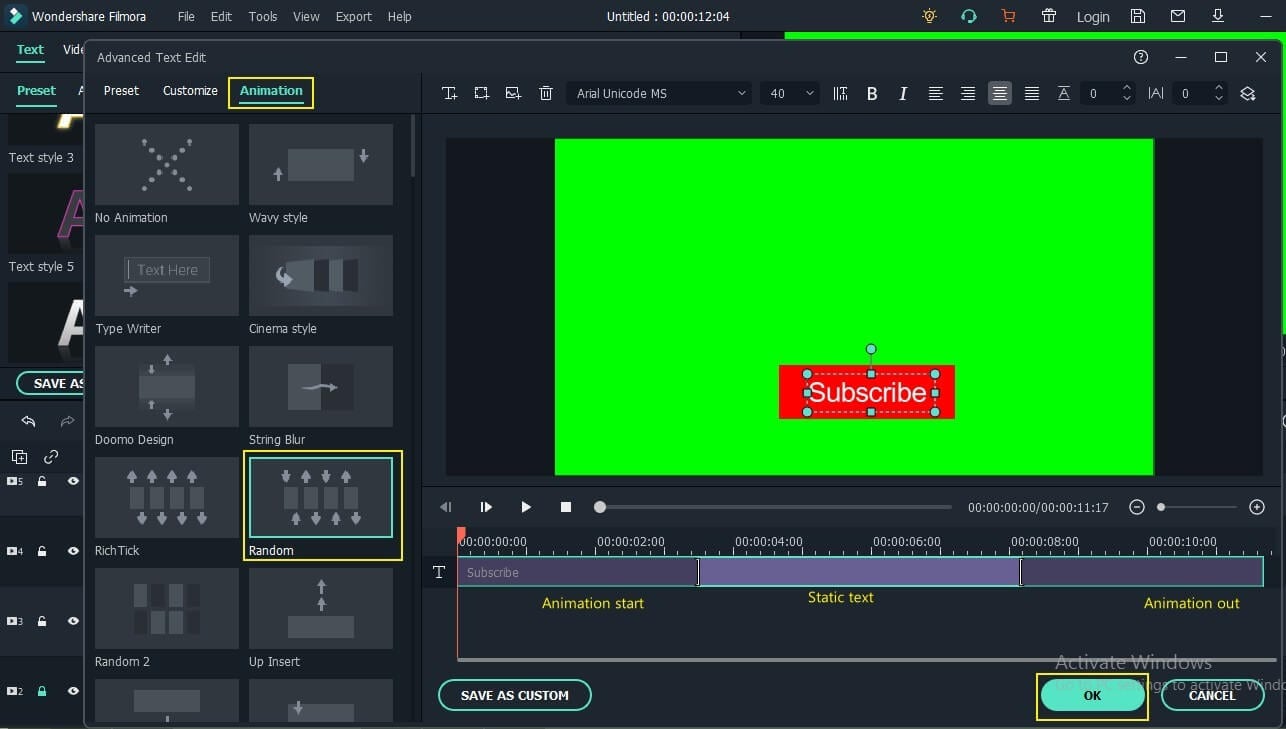The height and width of the screenshot is (729, 1286).
Task: Click the CANCEL button
Action: click(x=1212, y=695)
